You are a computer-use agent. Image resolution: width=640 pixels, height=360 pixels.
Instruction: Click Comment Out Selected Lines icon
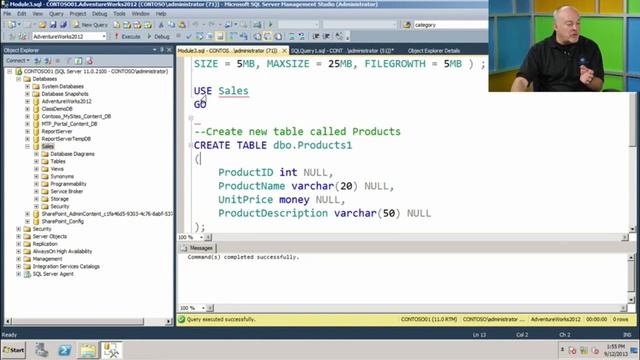(292, 36)
